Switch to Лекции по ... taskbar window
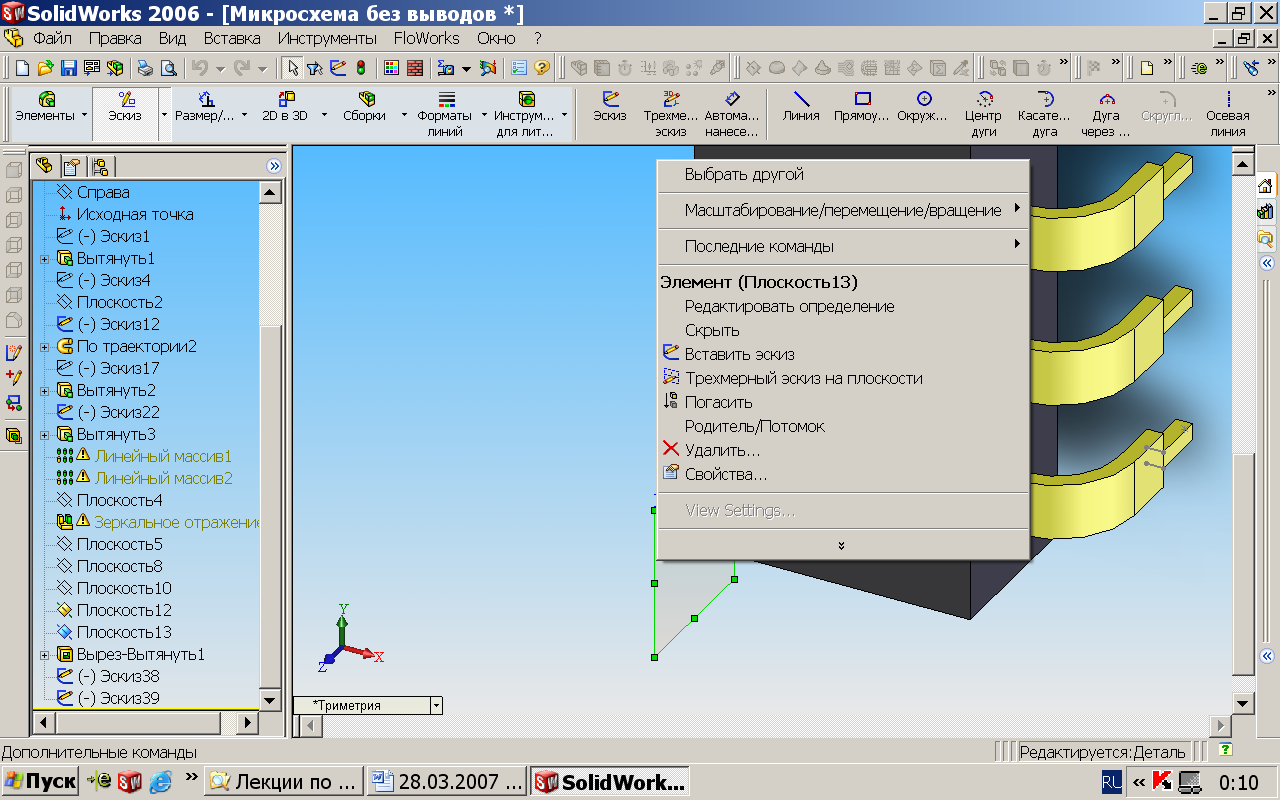 [283, 781]
